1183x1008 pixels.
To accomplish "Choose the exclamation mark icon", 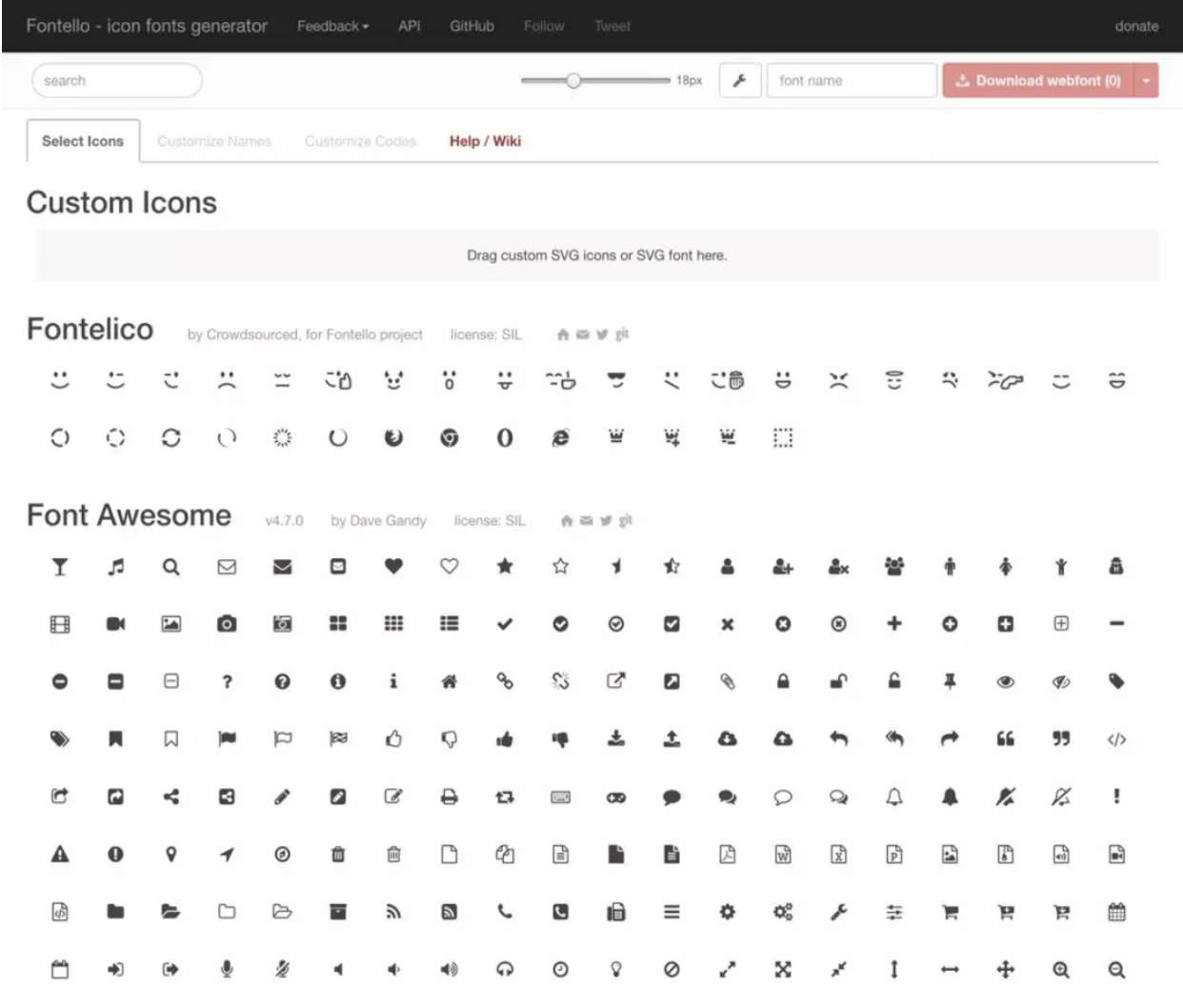I will tap(1116, 796).
